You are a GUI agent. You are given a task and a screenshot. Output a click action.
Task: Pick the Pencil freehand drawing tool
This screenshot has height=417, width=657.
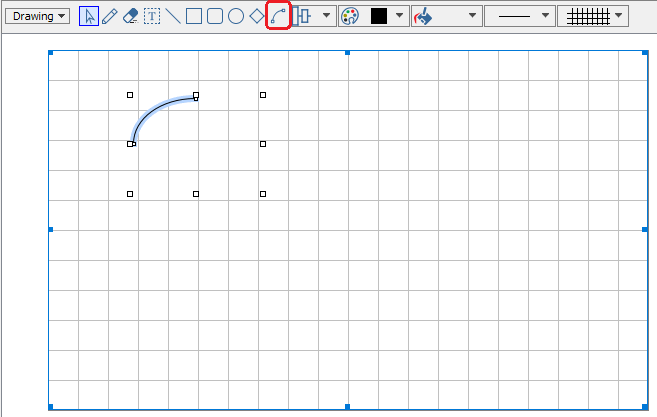click(109, 16)
